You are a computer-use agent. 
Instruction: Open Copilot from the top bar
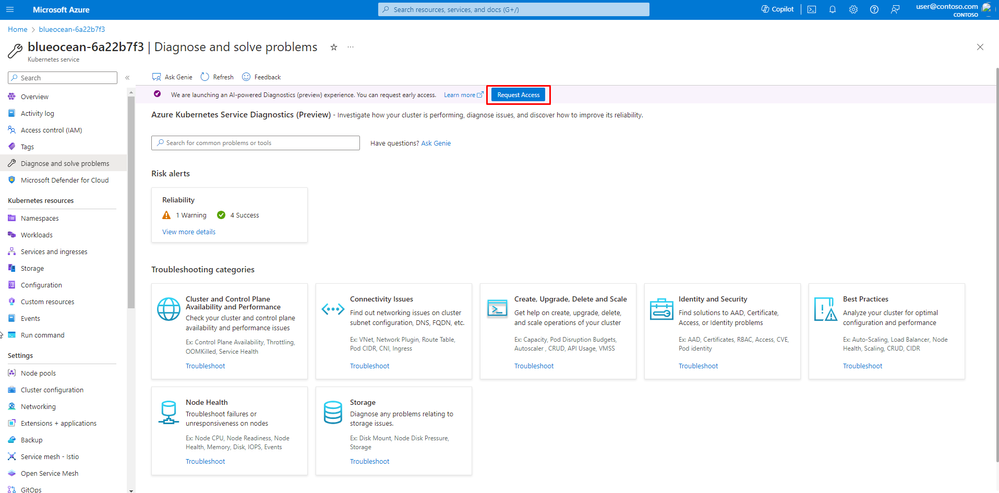(777, 10)
